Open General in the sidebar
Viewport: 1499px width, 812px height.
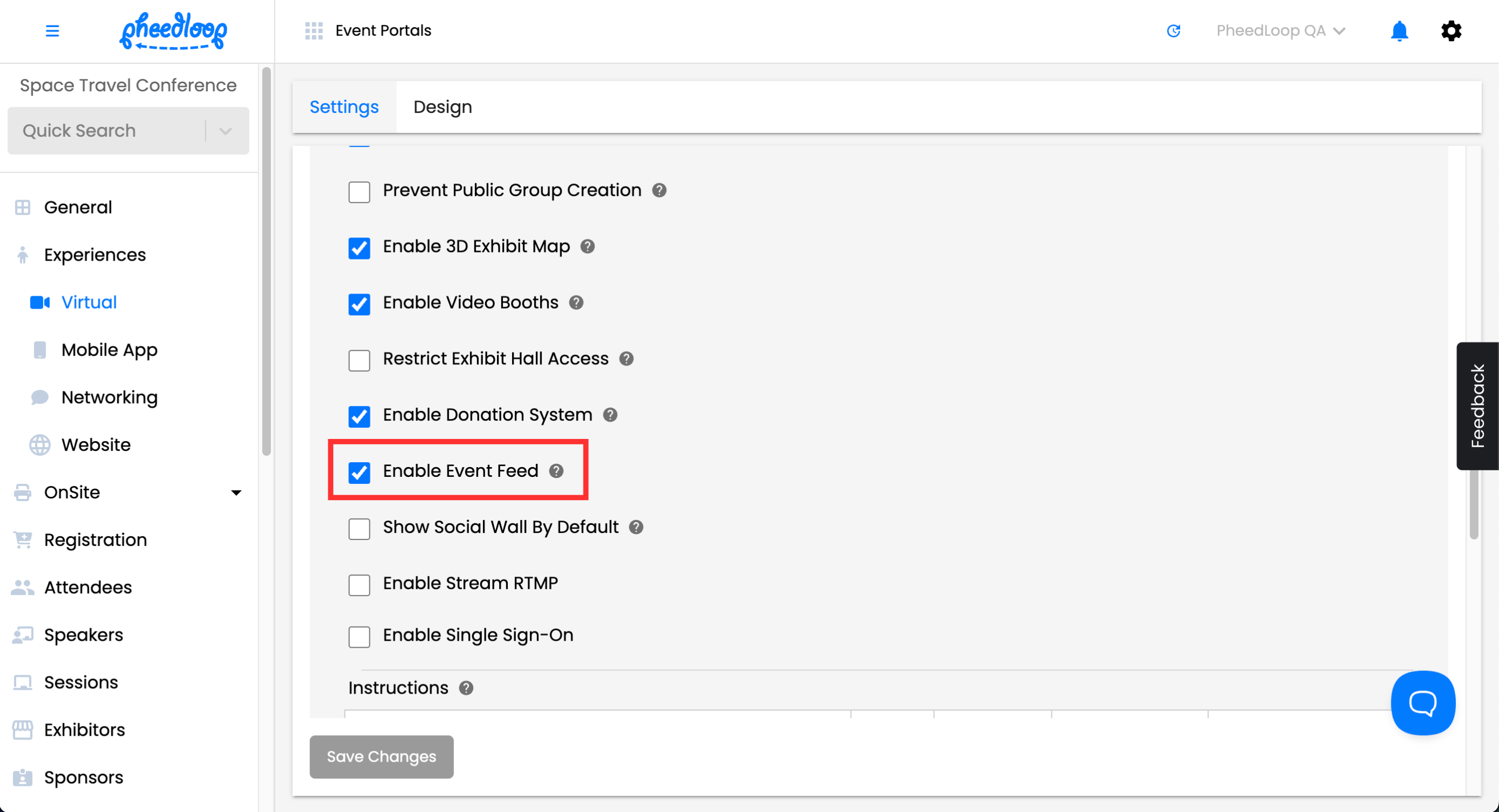78,208
